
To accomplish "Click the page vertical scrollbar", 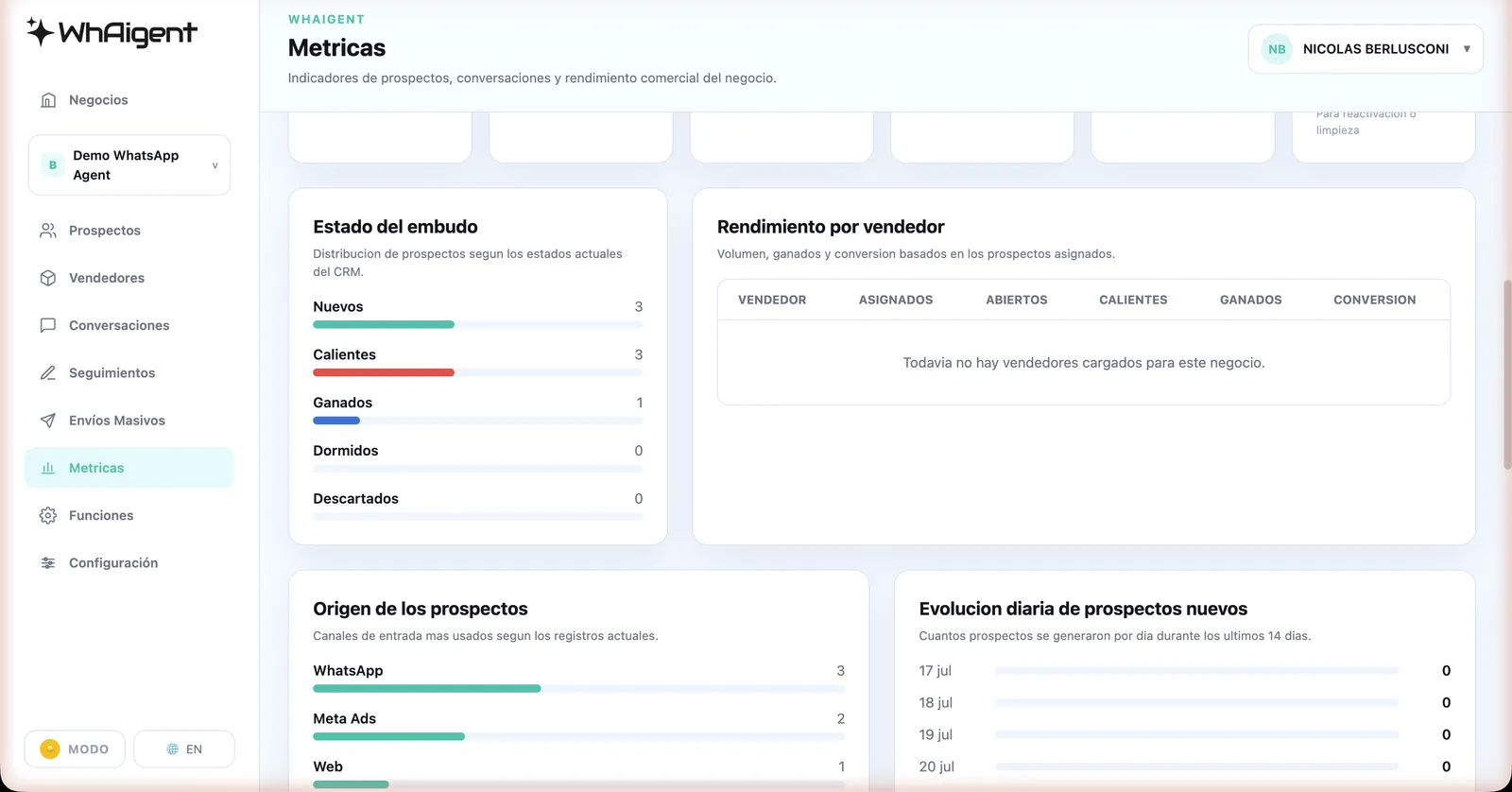I will coord(1507,374).
